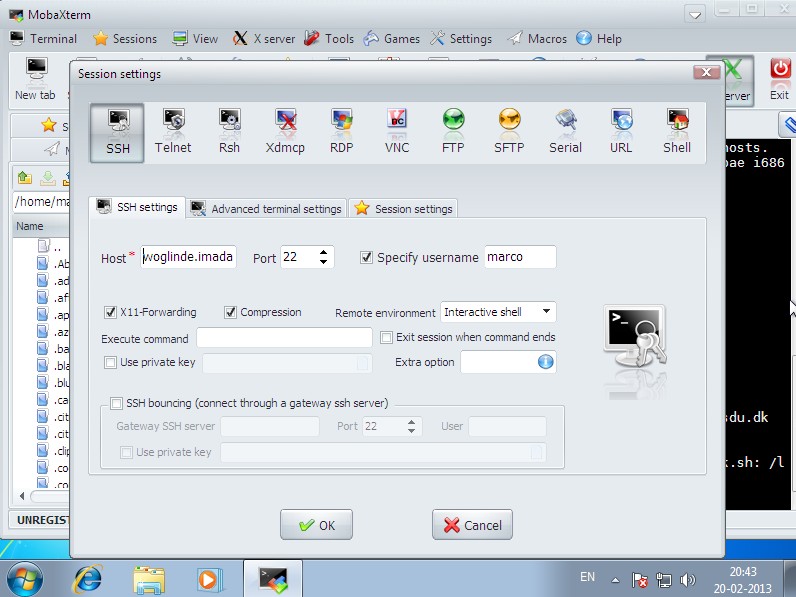Enable SSH bouncing checkbox
Viewport: 796px width, 597px height.
[116, 403]
